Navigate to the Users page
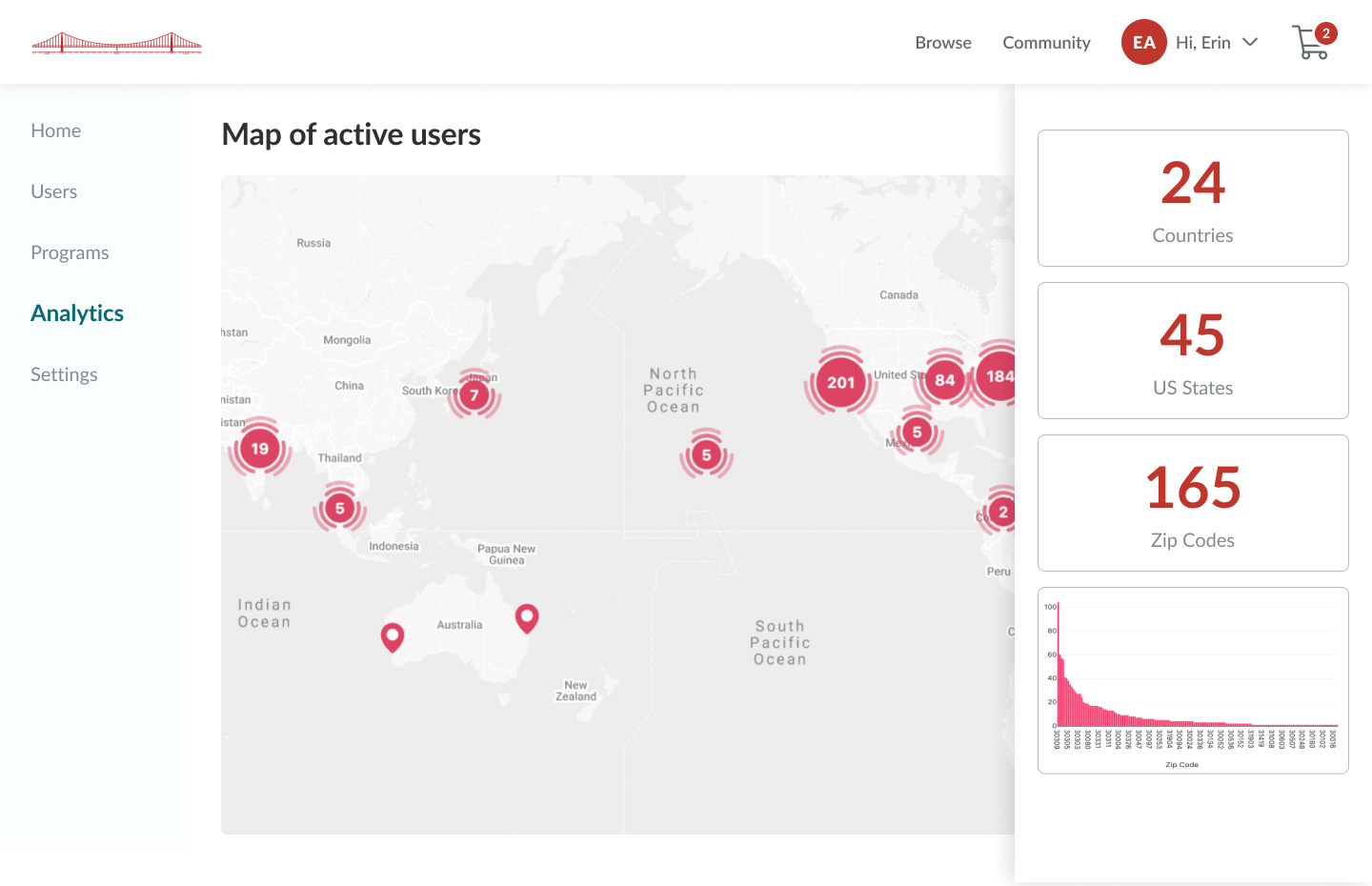1372x886 pixels. point(53,191)
